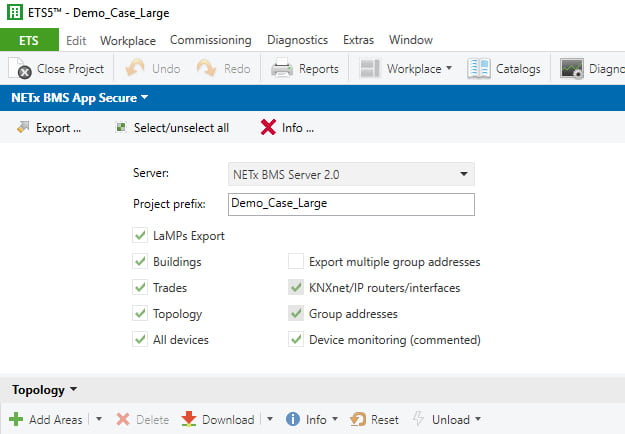Click the blue Info circle icon
The image size is (625, 434).
point(293,419)
